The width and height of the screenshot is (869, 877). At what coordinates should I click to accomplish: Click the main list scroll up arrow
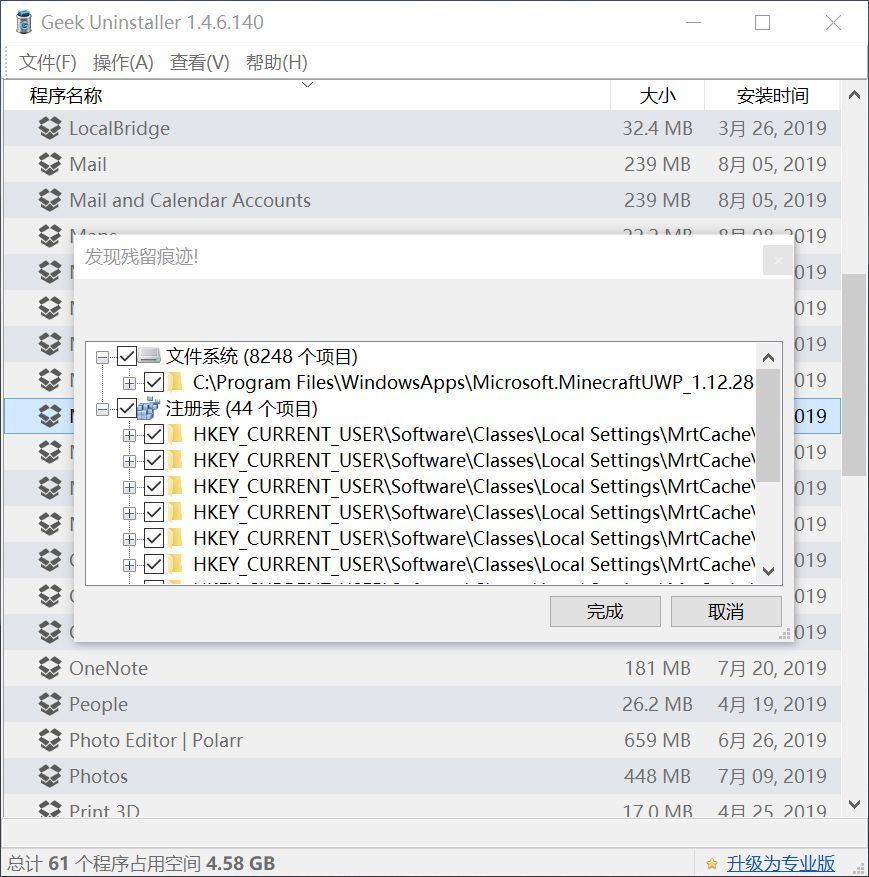854,95
